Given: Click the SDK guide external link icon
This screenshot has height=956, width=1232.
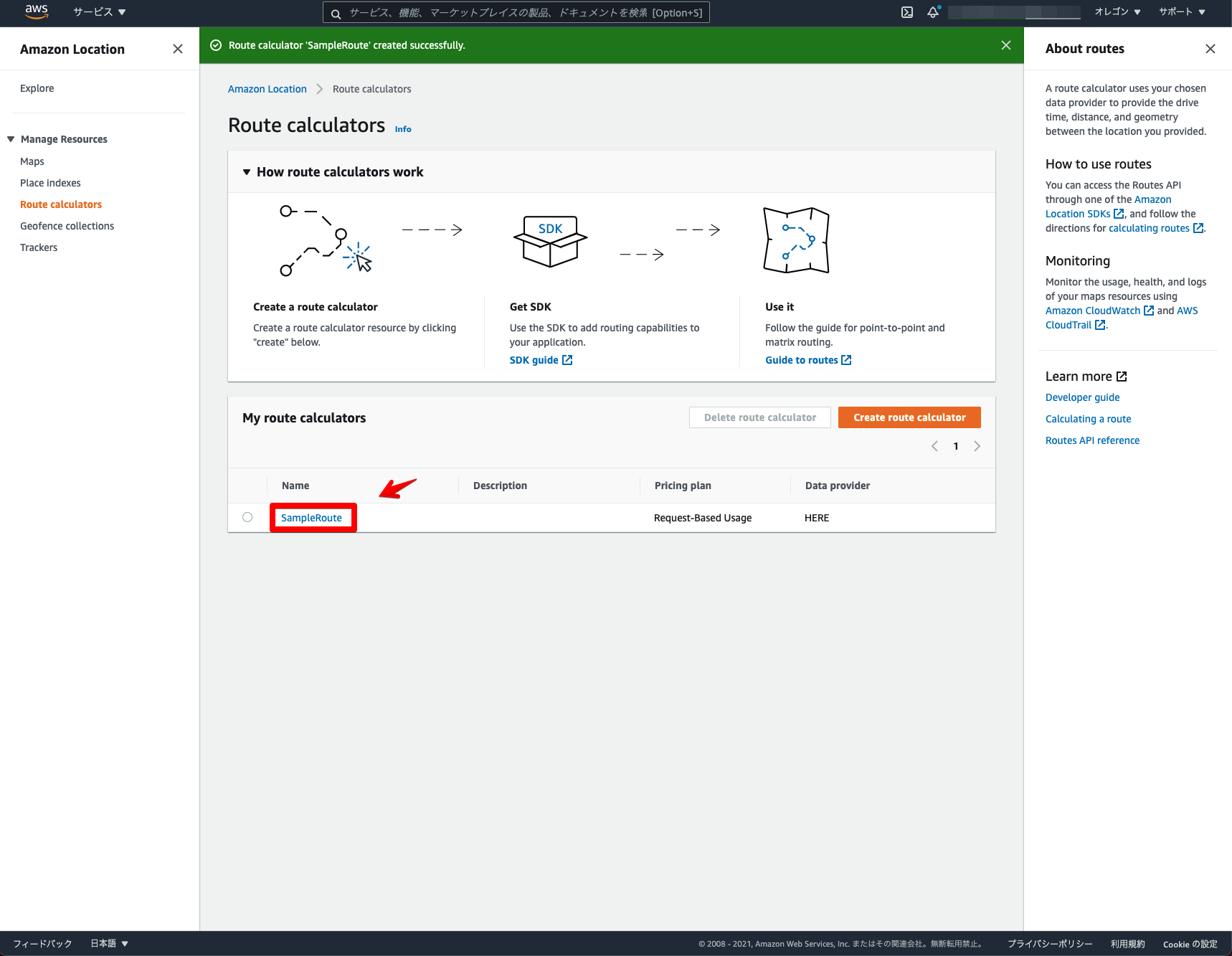Looking at the screenshot, I should [x=567, y=359].
